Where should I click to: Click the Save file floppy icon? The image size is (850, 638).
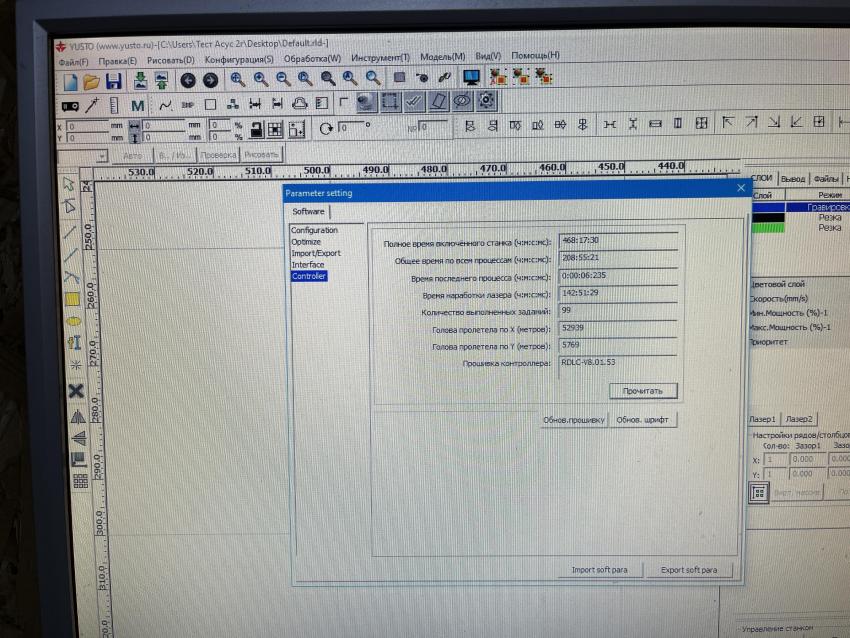(x=115, y=81)
